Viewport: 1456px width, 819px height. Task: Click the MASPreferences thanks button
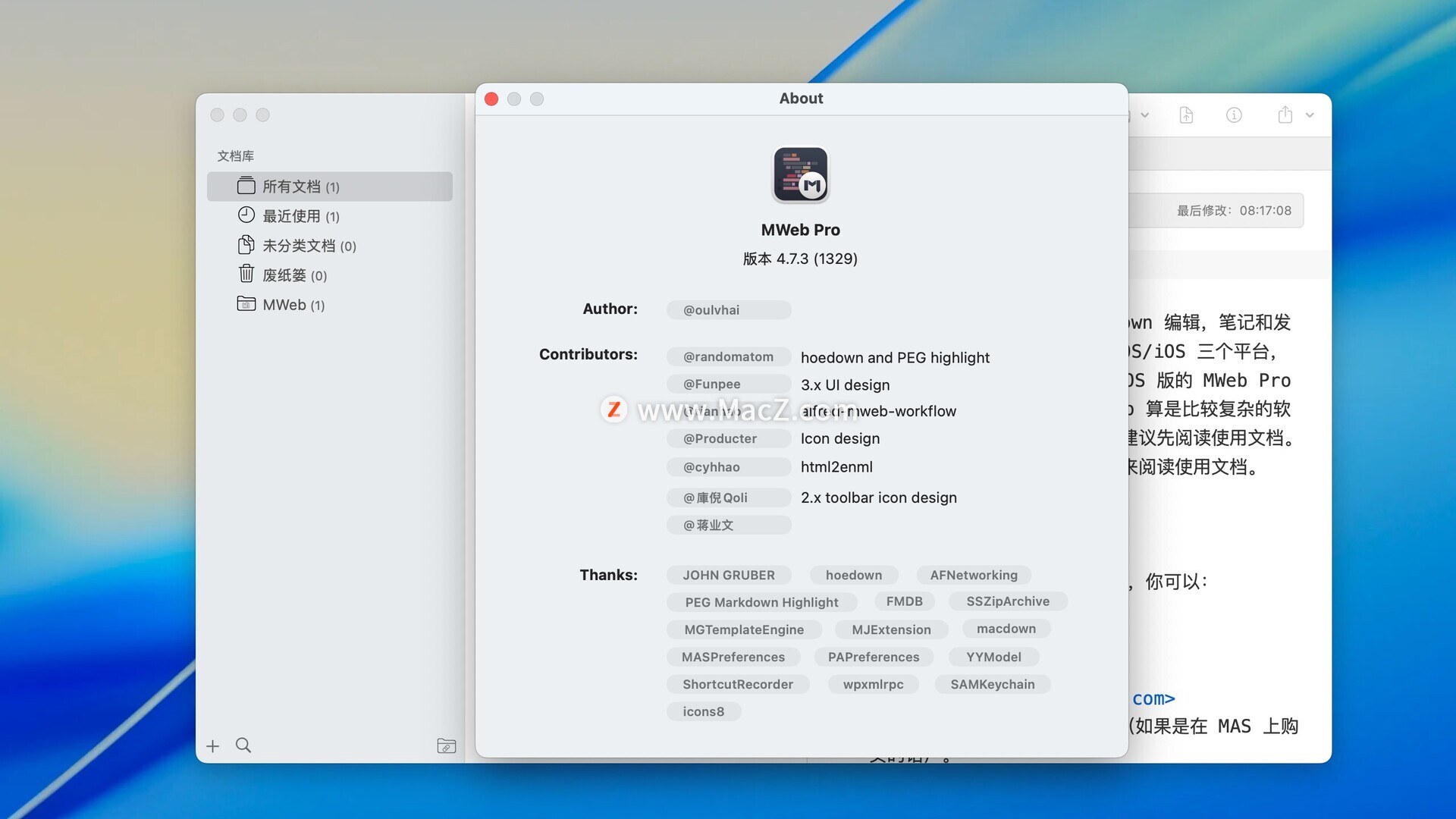pos(733,657)
